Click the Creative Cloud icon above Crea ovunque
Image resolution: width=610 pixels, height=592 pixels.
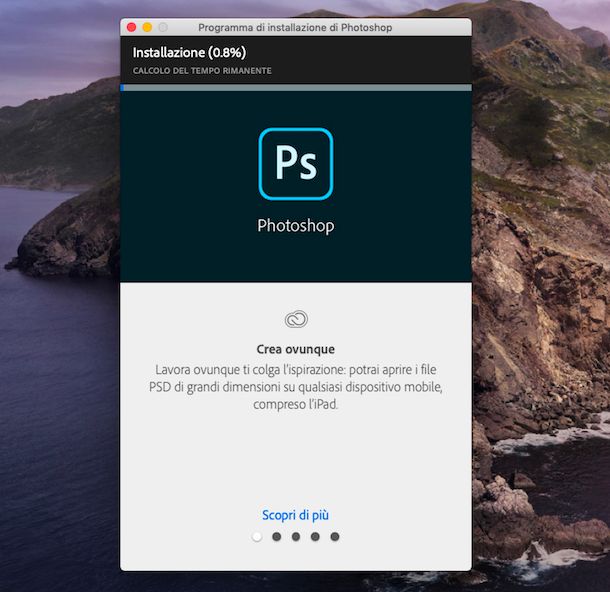(x=296, y=319)
